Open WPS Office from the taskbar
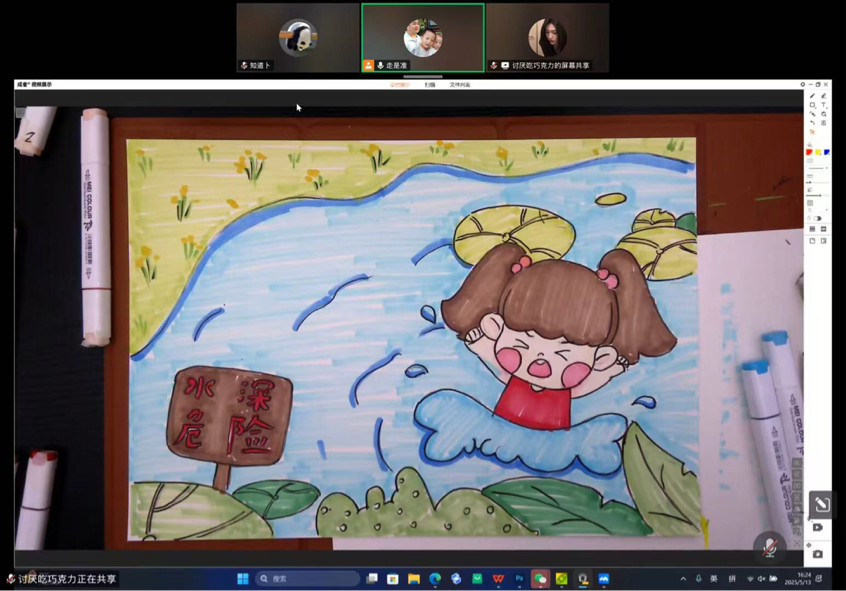The image size is (846, 591). point(498,578)
